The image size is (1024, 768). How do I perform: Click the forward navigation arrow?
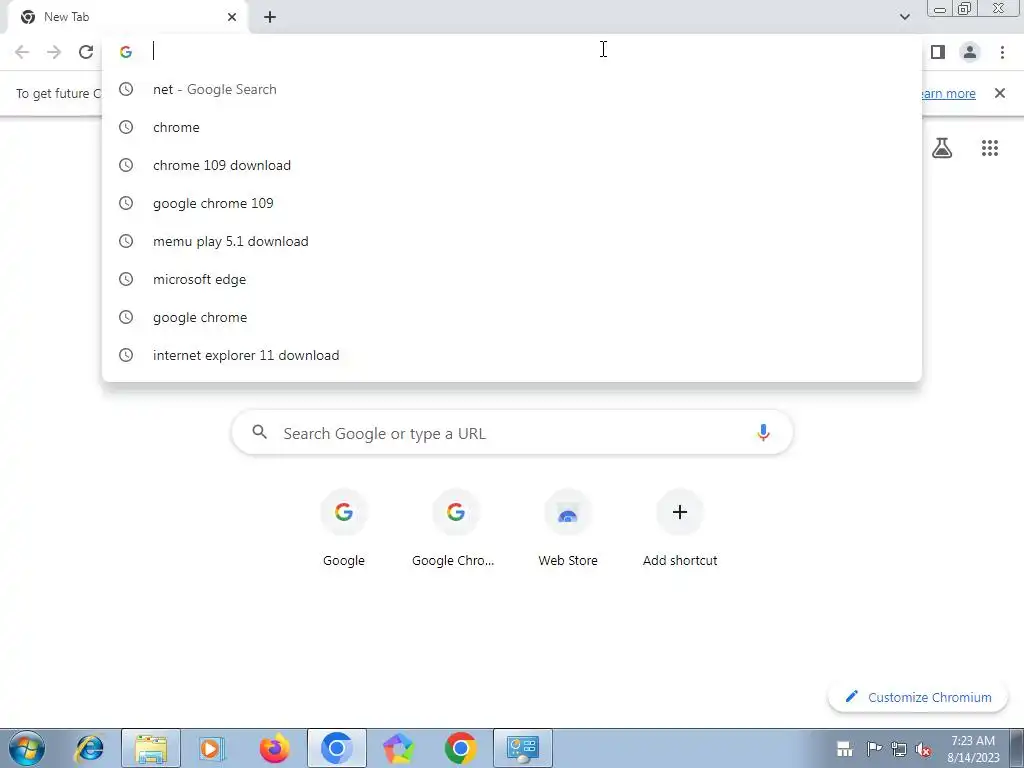[54, 52]
